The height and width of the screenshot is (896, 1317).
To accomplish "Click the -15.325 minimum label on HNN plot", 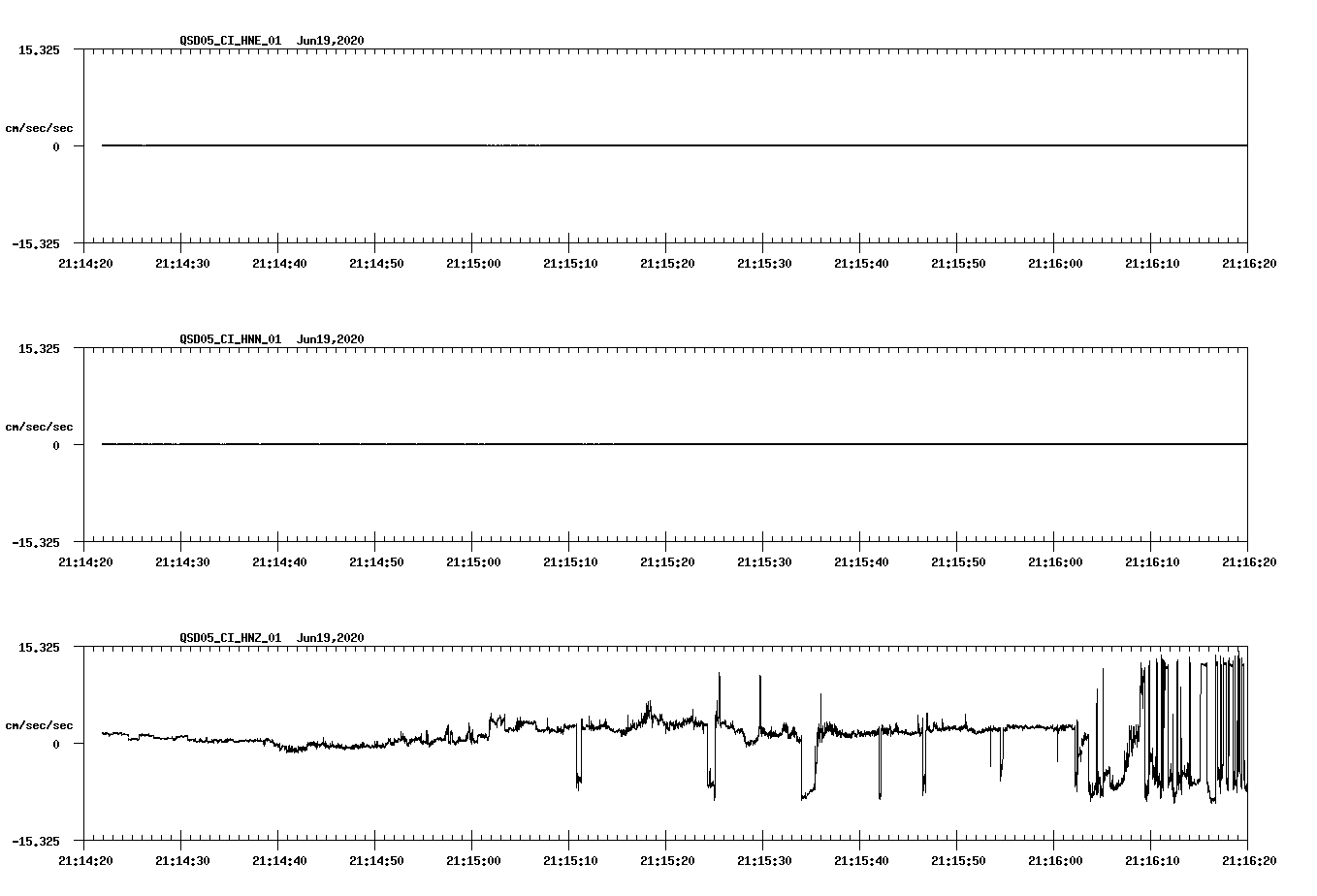I will point(36,542).
